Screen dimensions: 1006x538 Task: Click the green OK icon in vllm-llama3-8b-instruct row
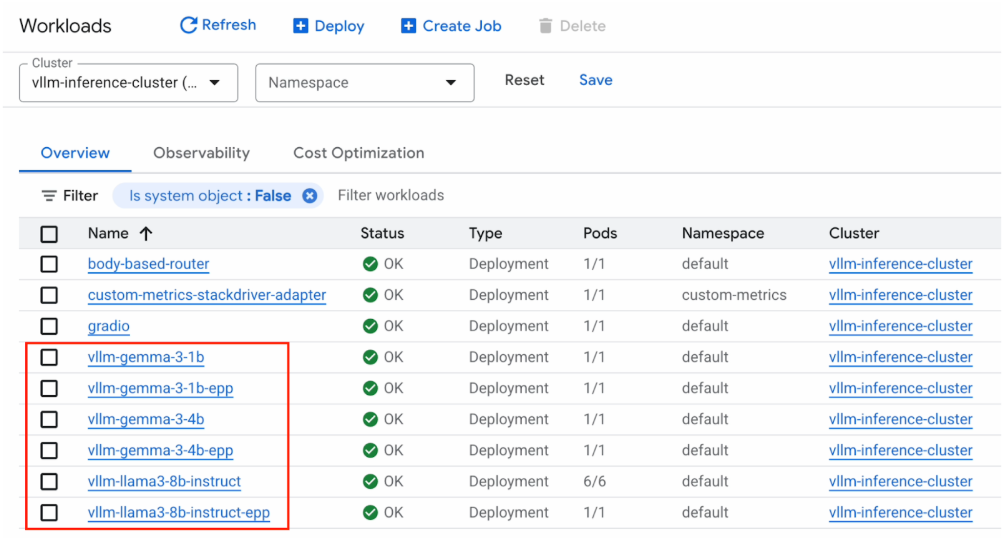pos(370,482)
